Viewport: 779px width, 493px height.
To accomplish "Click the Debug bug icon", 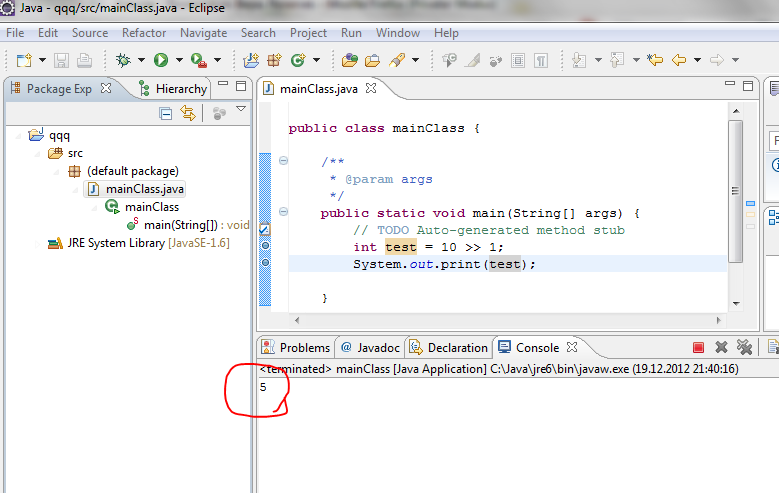I will (x=124, y=60).
